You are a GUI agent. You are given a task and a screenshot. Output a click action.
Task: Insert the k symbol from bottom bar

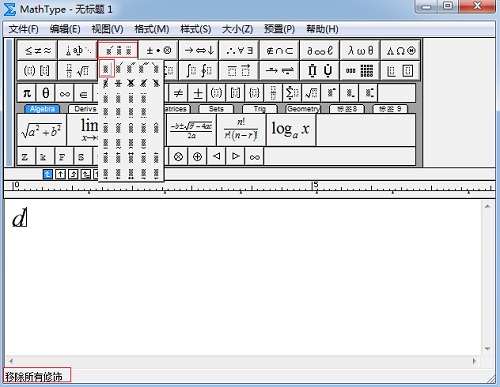[44, 156]
